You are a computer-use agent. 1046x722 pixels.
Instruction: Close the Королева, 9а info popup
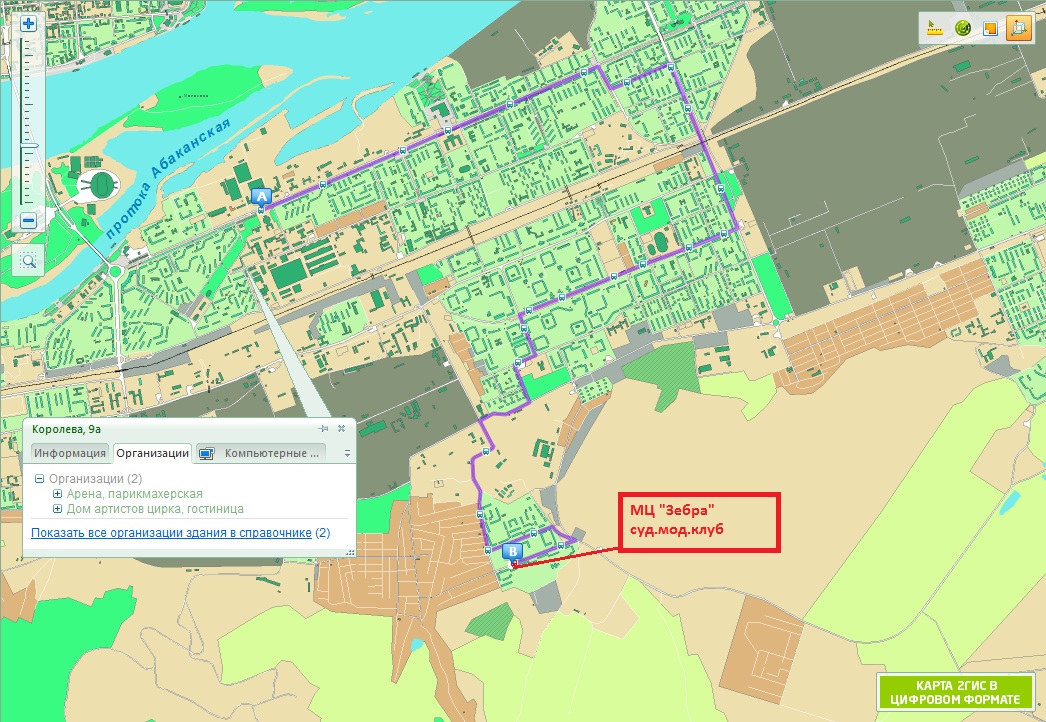pos(342,428)
